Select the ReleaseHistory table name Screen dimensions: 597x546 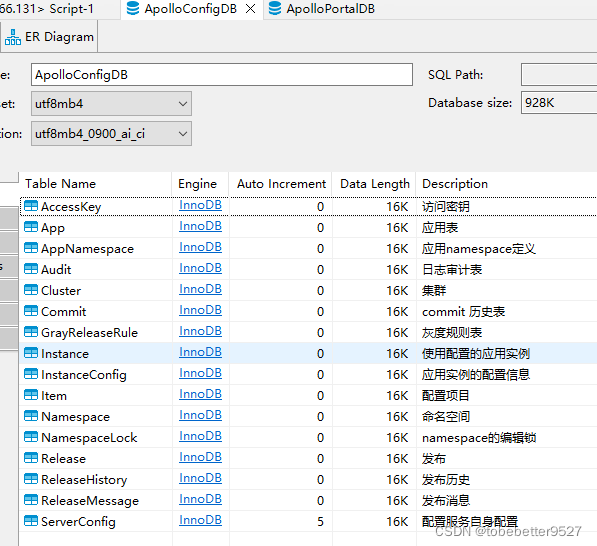click(84, 480)
